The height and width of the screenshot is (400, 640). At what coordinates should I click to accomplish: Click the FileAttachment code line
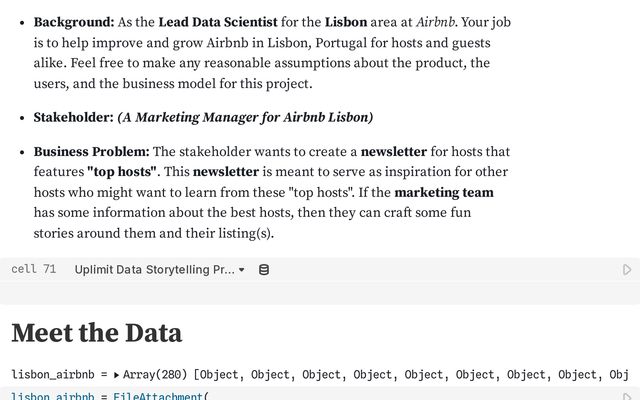tap(110, 396)
